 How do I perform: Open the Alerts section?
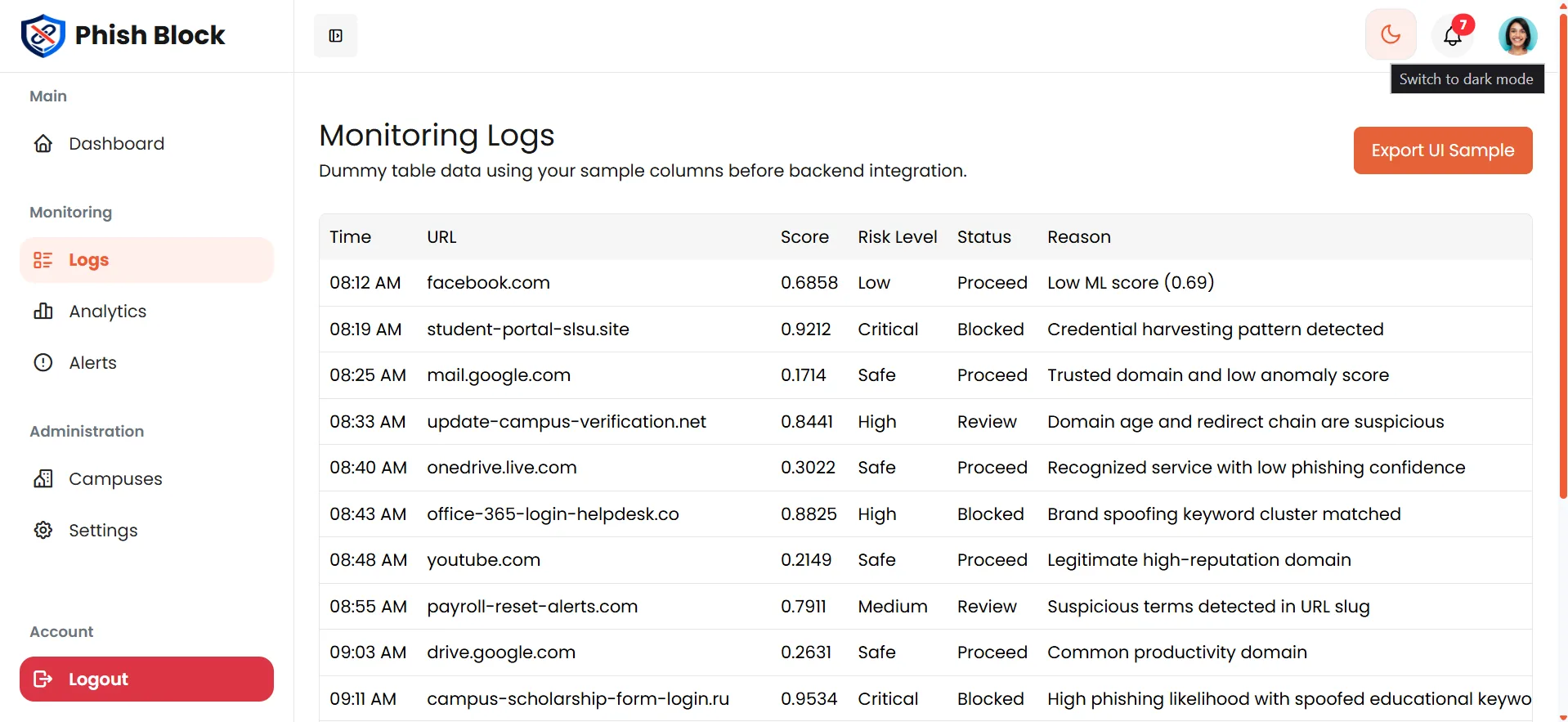(146, 362)
